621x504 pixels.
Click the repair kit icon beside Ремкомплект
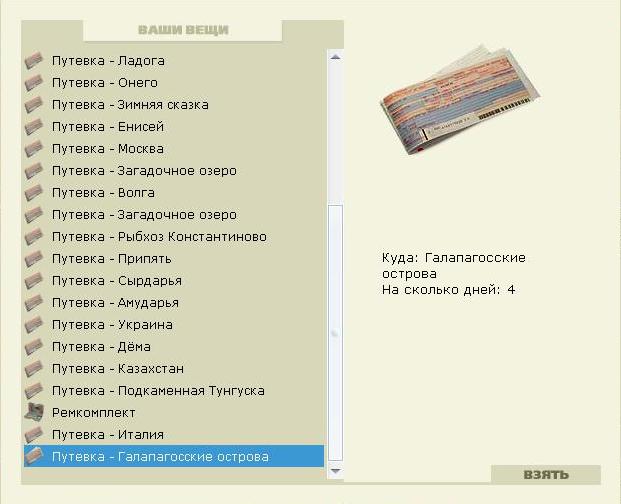(x=34, y=412)
